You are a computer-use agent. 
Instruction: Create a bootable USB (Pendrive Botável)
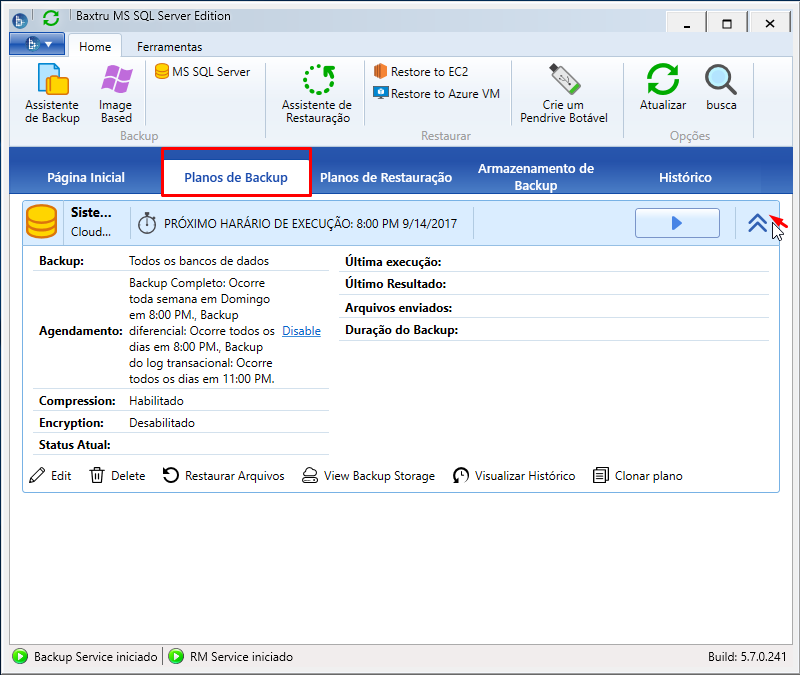tap(564, 93)
